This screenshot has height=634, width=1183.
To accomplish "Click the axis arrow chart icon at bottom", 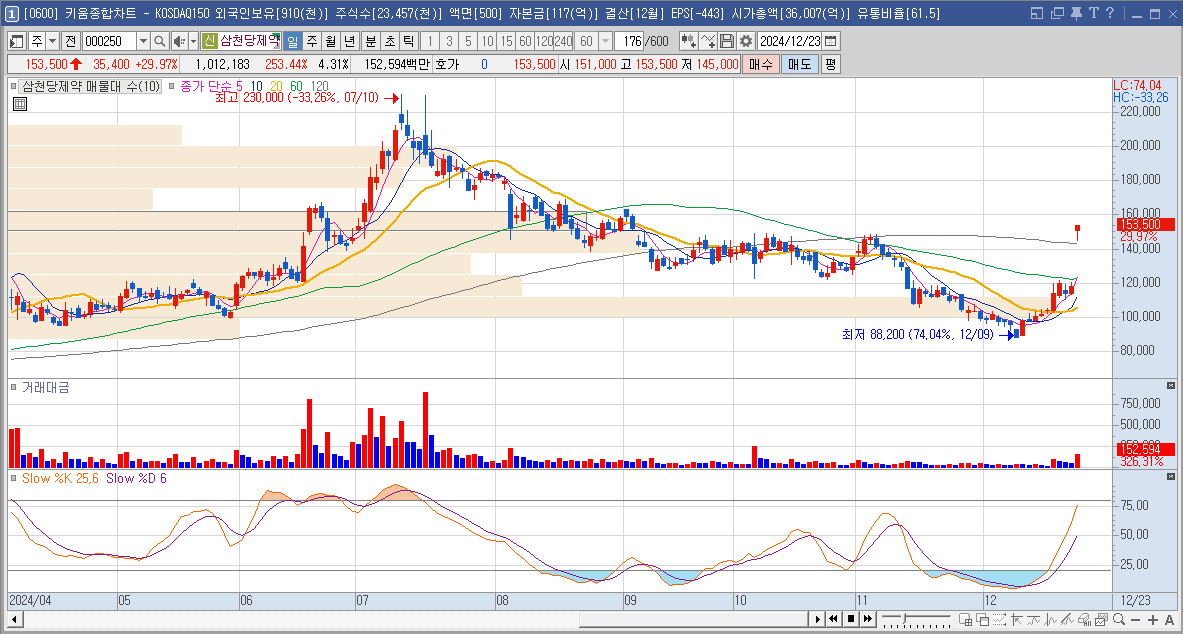I will (1019, 620).
